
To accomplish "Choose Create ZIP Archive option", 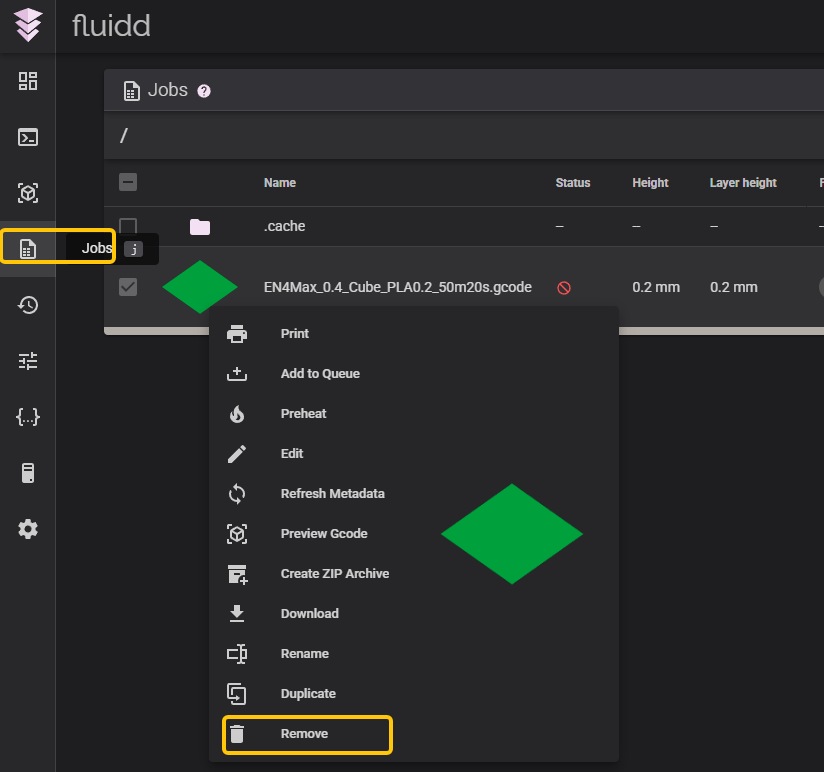I will pyautogui.click(x=334, y=574).
